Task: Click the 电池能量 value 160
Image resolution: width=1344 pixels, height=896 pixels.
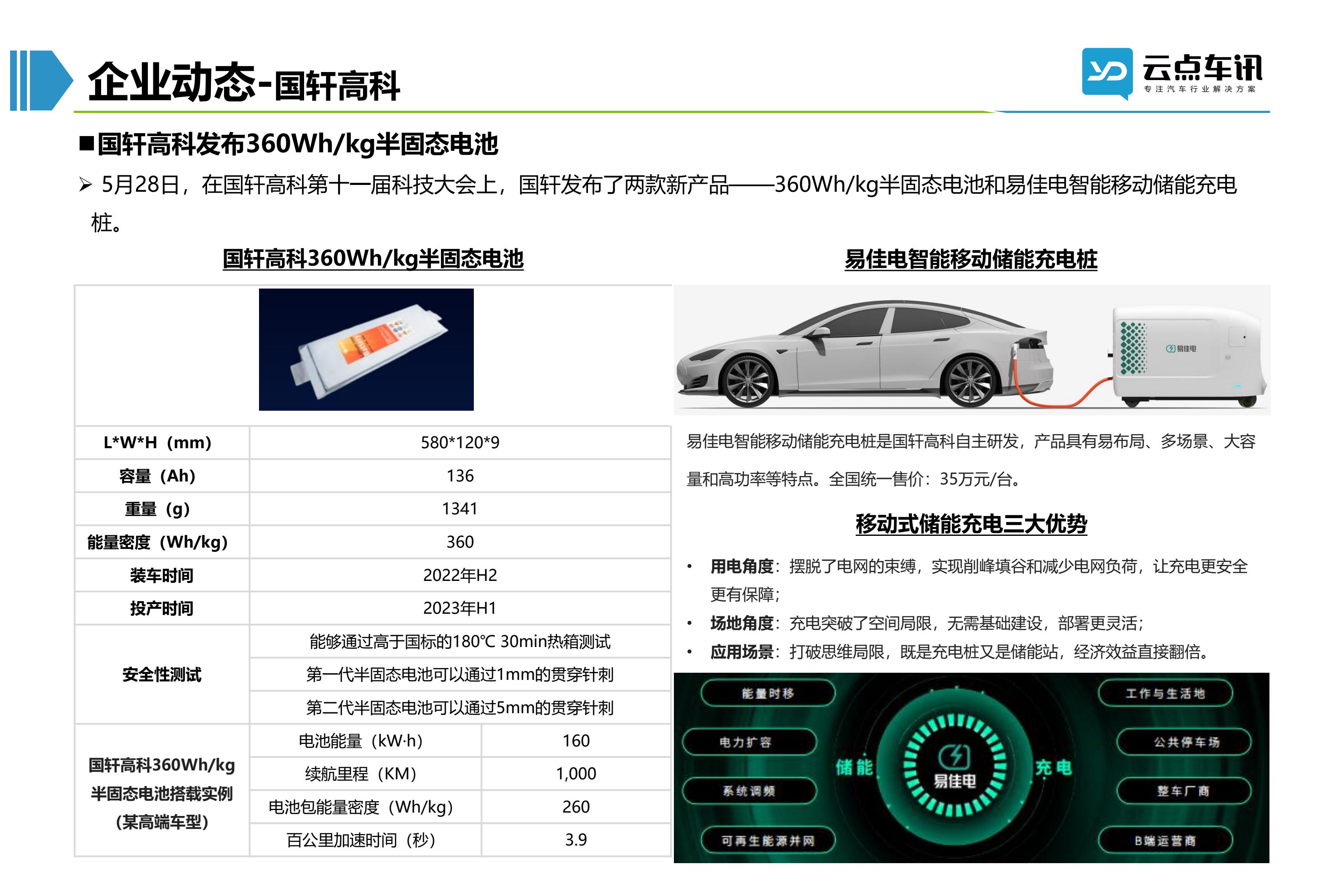Action: [576, 741]
